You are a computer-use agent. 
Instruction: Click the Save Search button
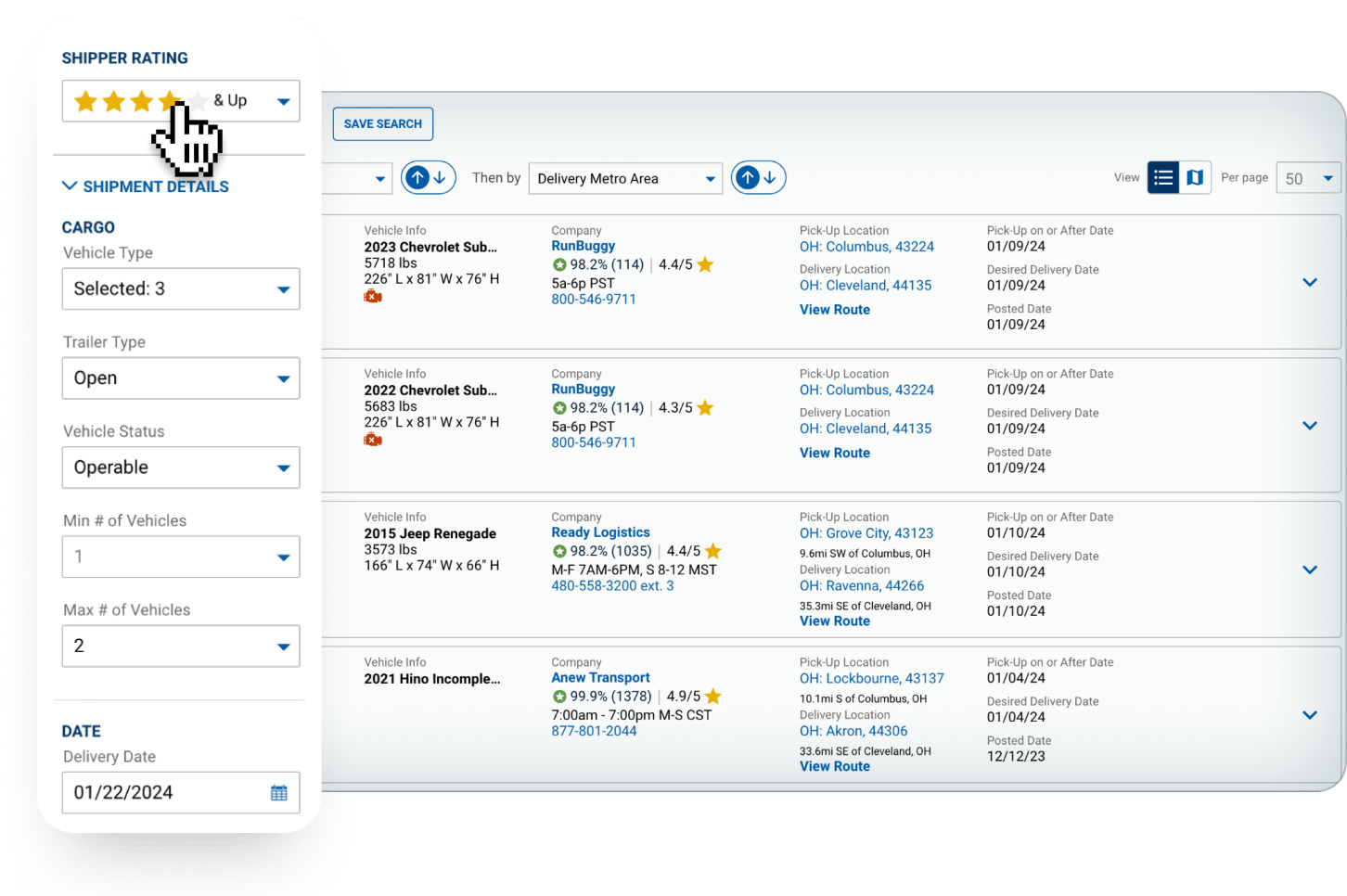click(382, 123)
